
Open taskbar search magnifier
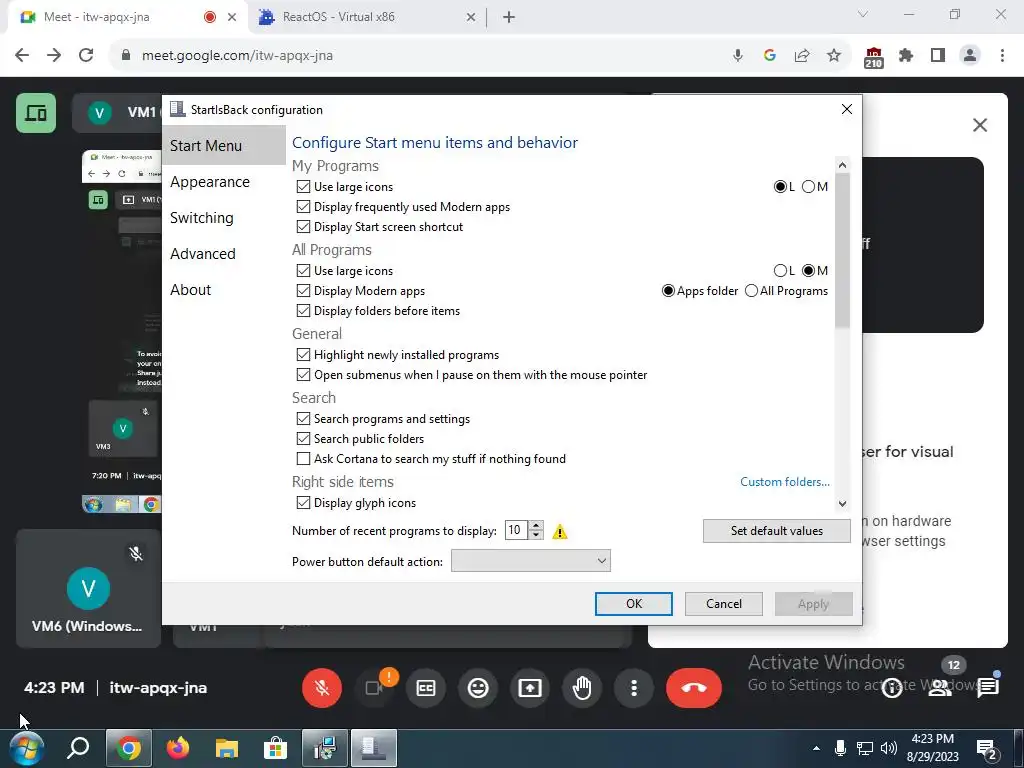[78, 748]
